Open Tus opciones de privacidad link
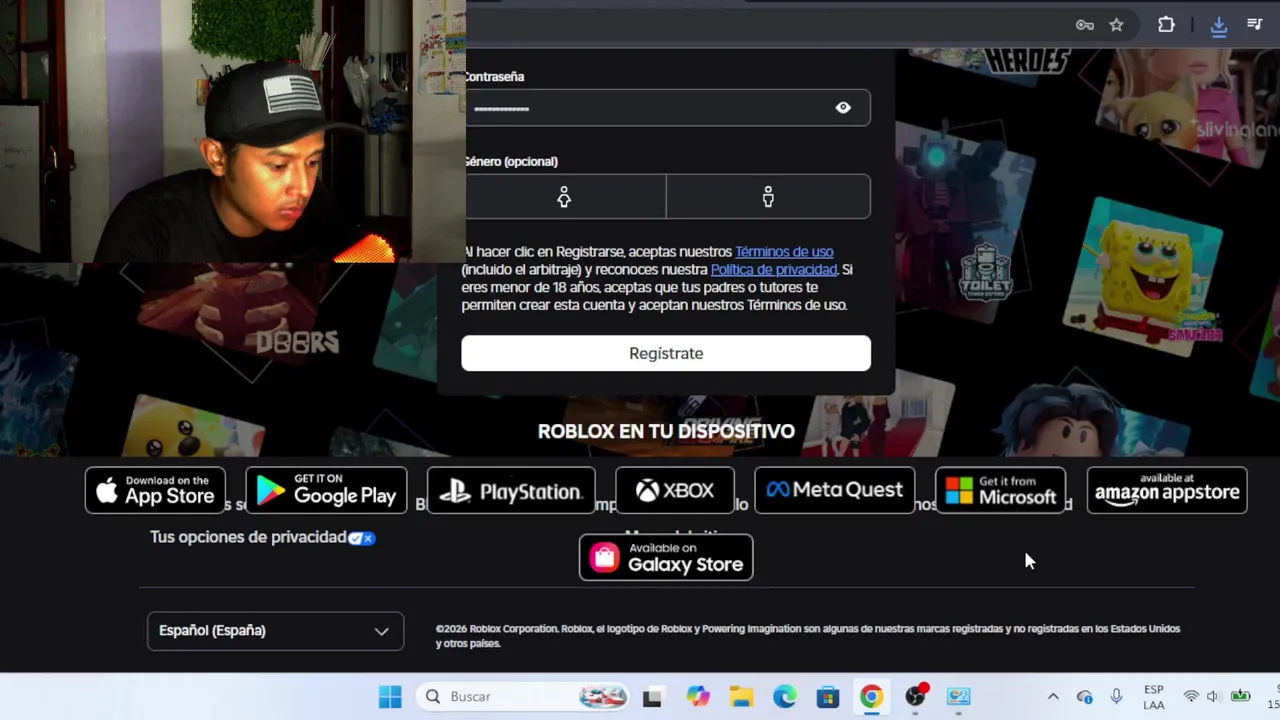1280x720 pixels. [262, 538]
